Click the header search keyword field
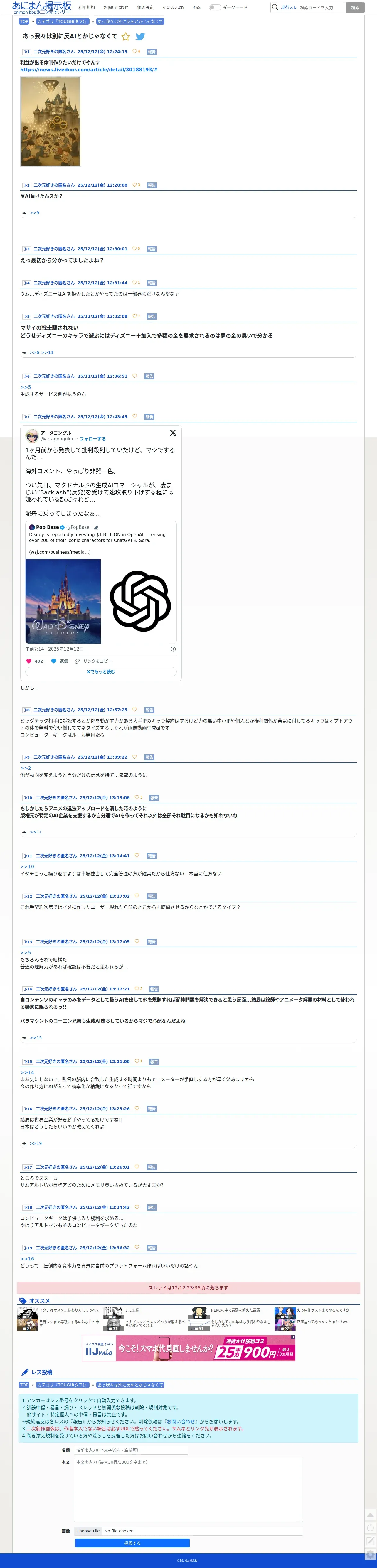377x1568 pixels. pos(322,7)
